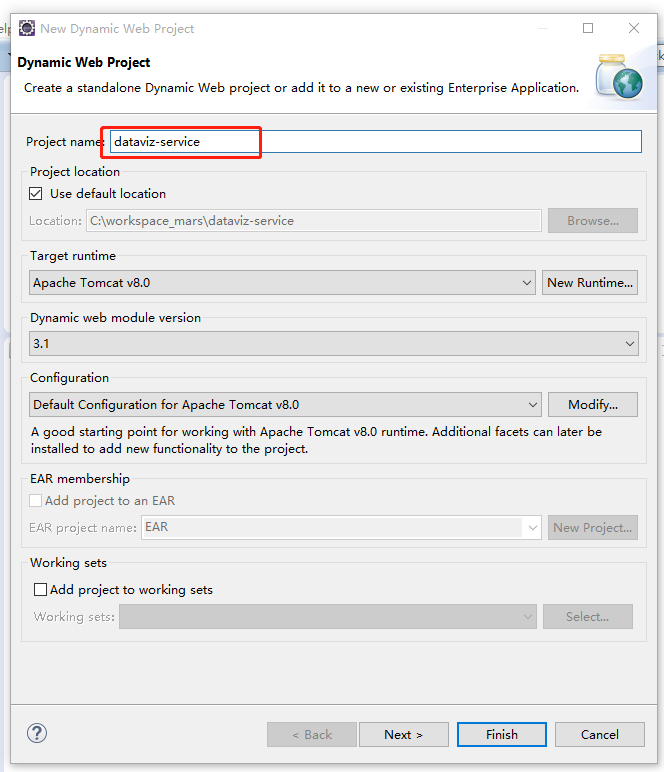Maximize the New Dynamic Web Project dialog
664x772 pixels.
pos(588,28)
